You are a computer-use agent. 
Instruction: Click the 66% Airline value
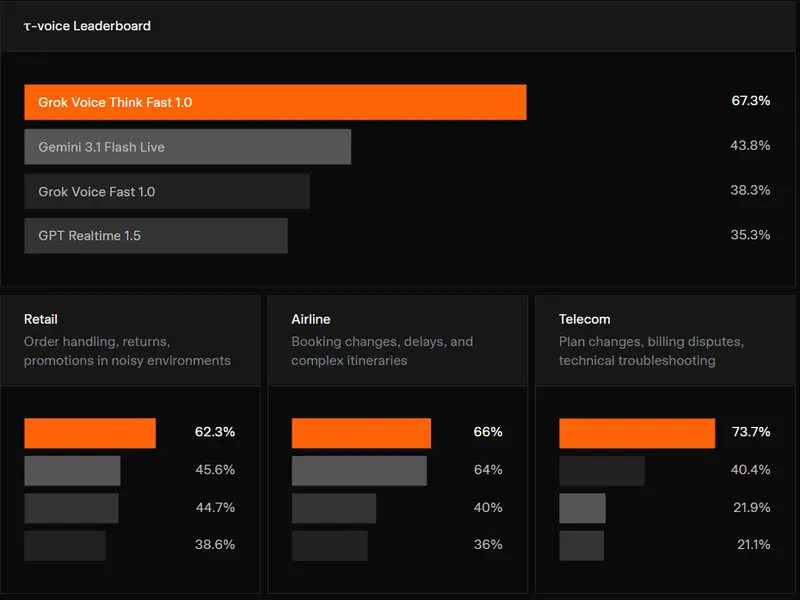488,432
